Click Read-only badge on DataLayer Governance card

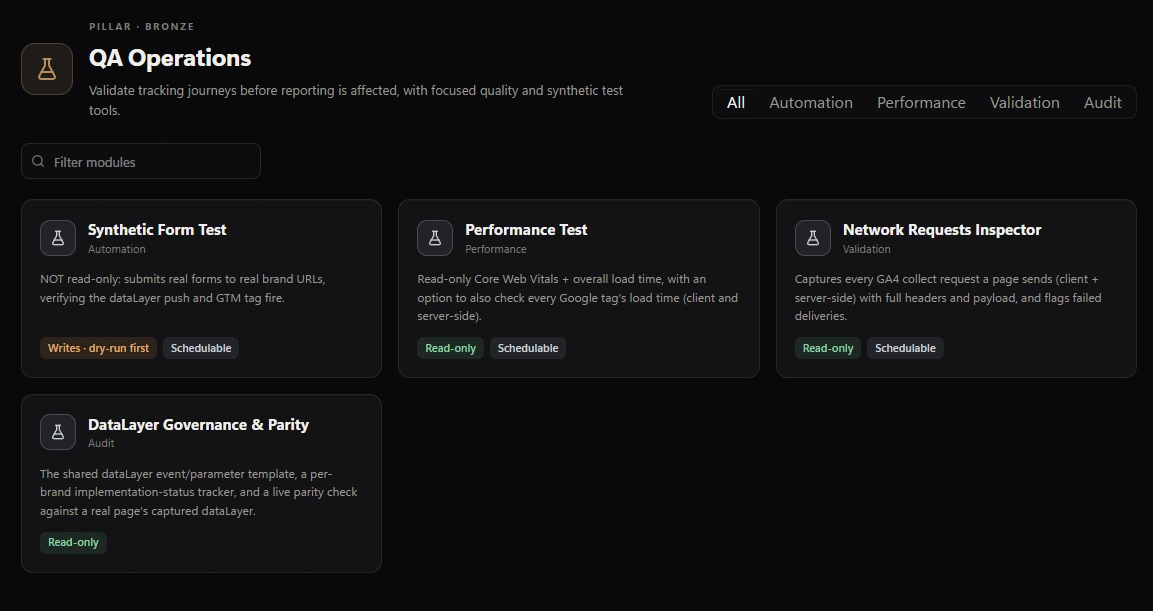(74, 543)
